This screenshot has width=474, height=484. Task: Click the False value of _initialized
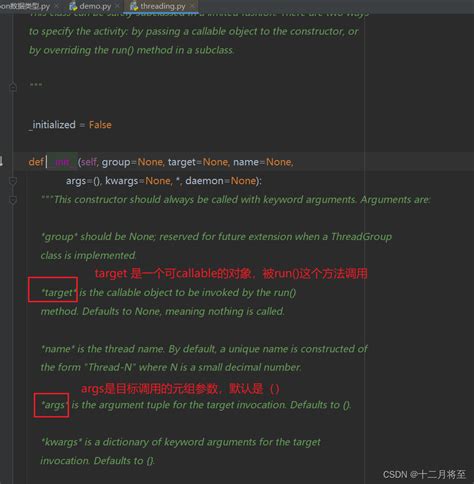point(100,125)
